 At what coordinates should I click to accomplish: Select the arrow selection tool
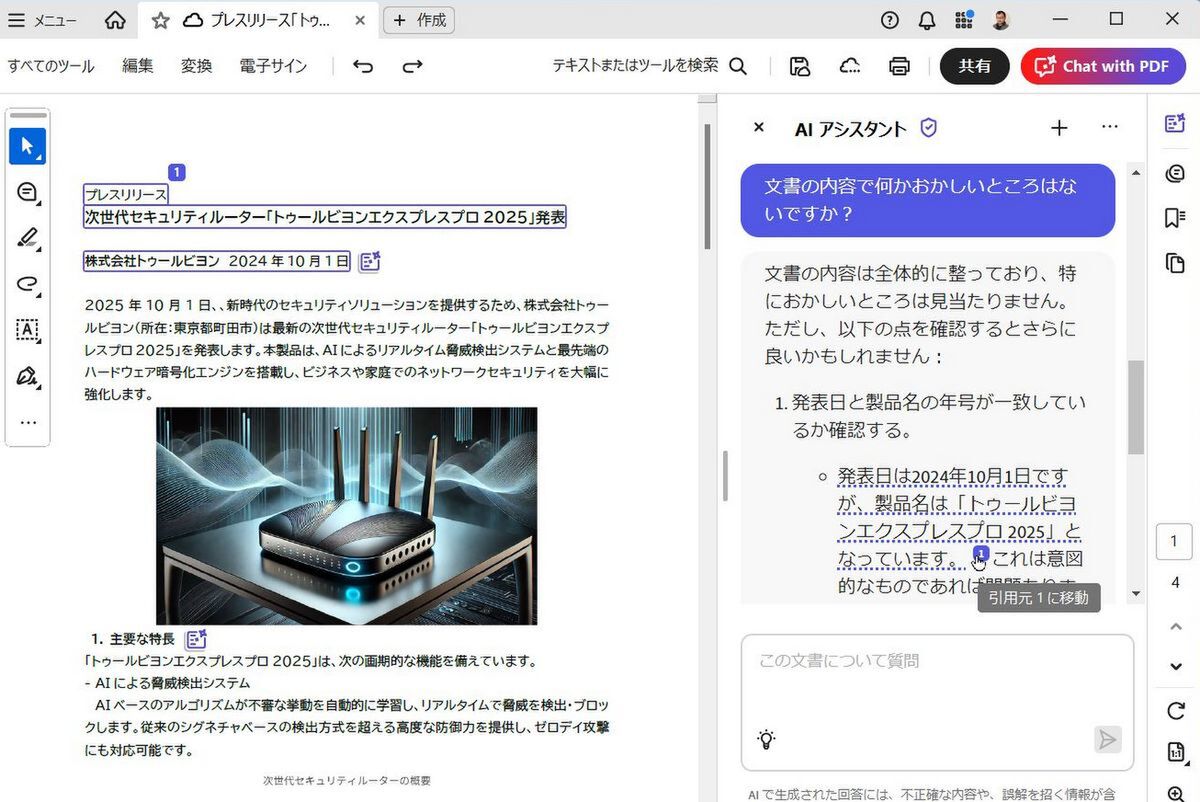(x=28, y=146)
